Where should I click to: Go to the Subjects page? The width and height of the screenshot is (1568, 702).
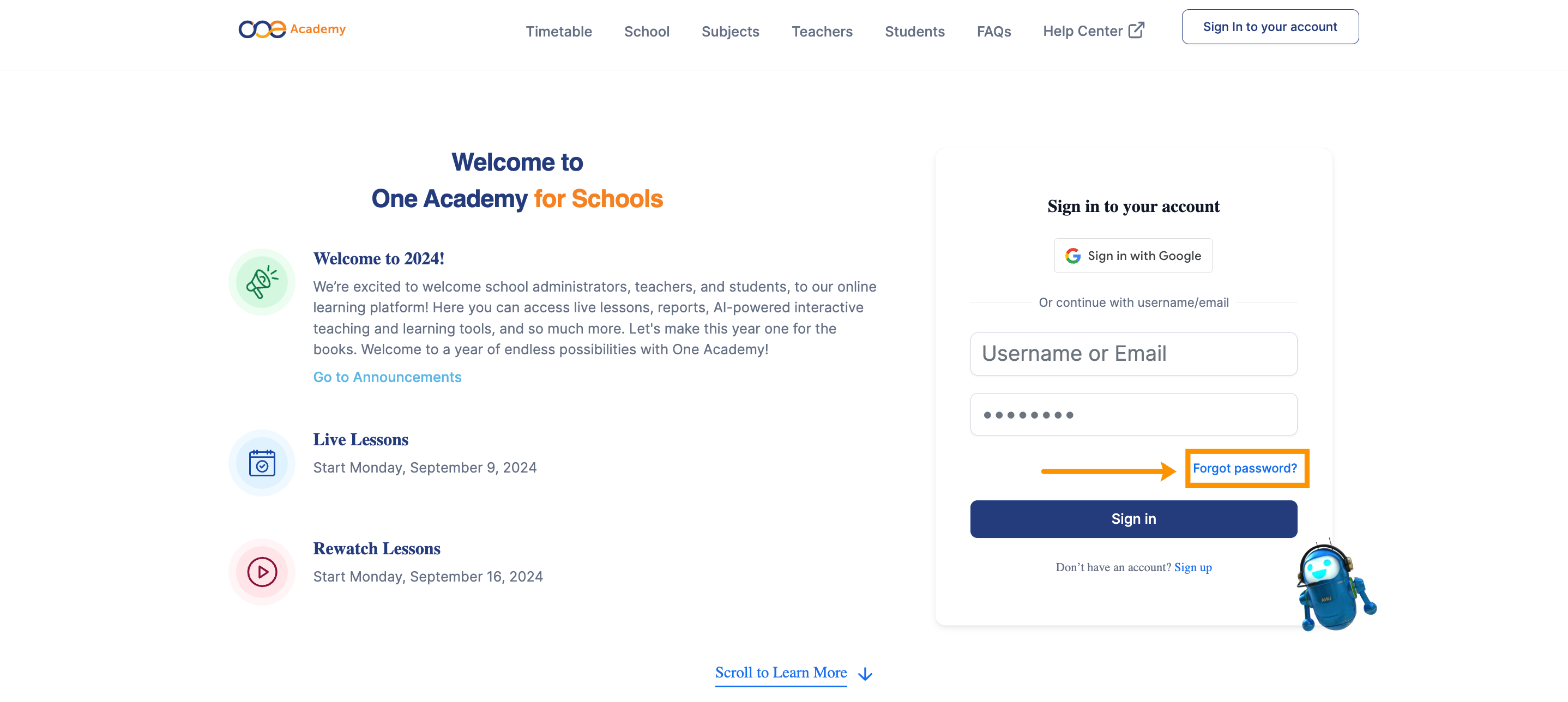(x=730, y=32)
